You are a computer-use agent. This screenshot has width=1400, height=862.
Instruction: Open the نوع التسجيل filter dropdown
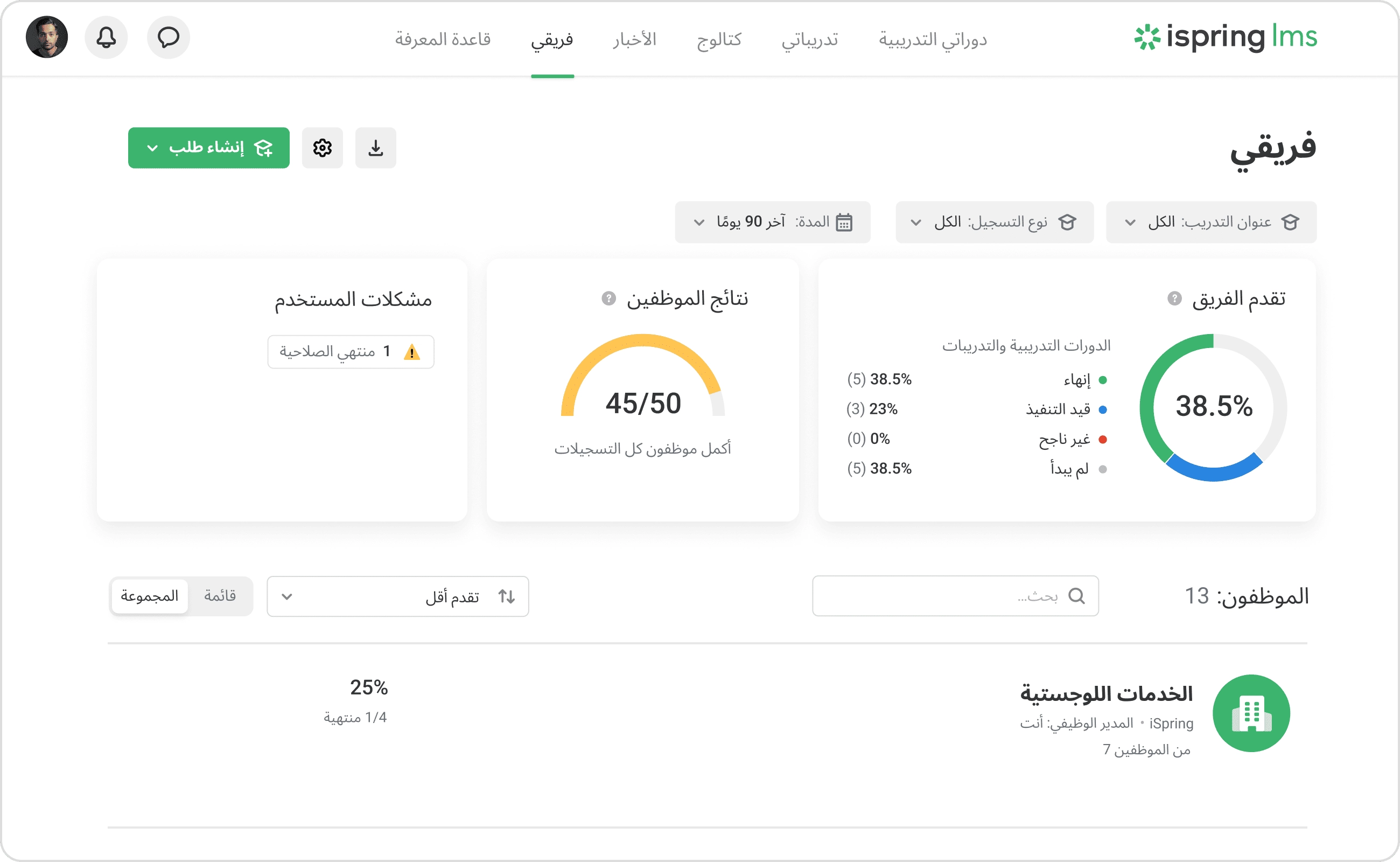(x=994, y=222)
